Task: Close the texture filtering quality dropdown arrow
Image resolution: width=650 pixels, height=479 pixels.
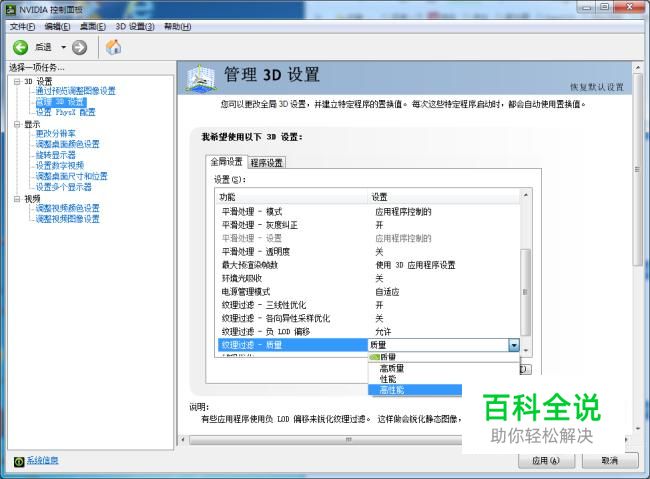Action: point(514,345)
